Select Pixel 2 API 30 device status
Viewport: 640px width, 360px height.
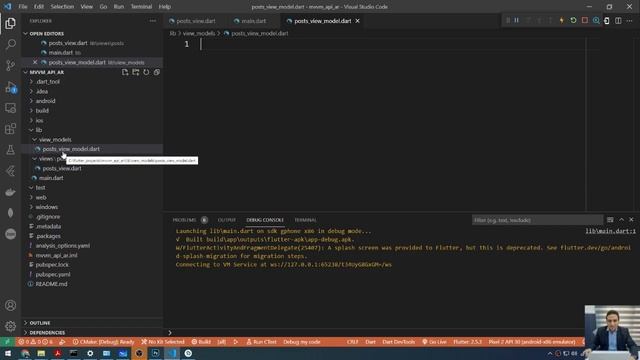(532, 342)
